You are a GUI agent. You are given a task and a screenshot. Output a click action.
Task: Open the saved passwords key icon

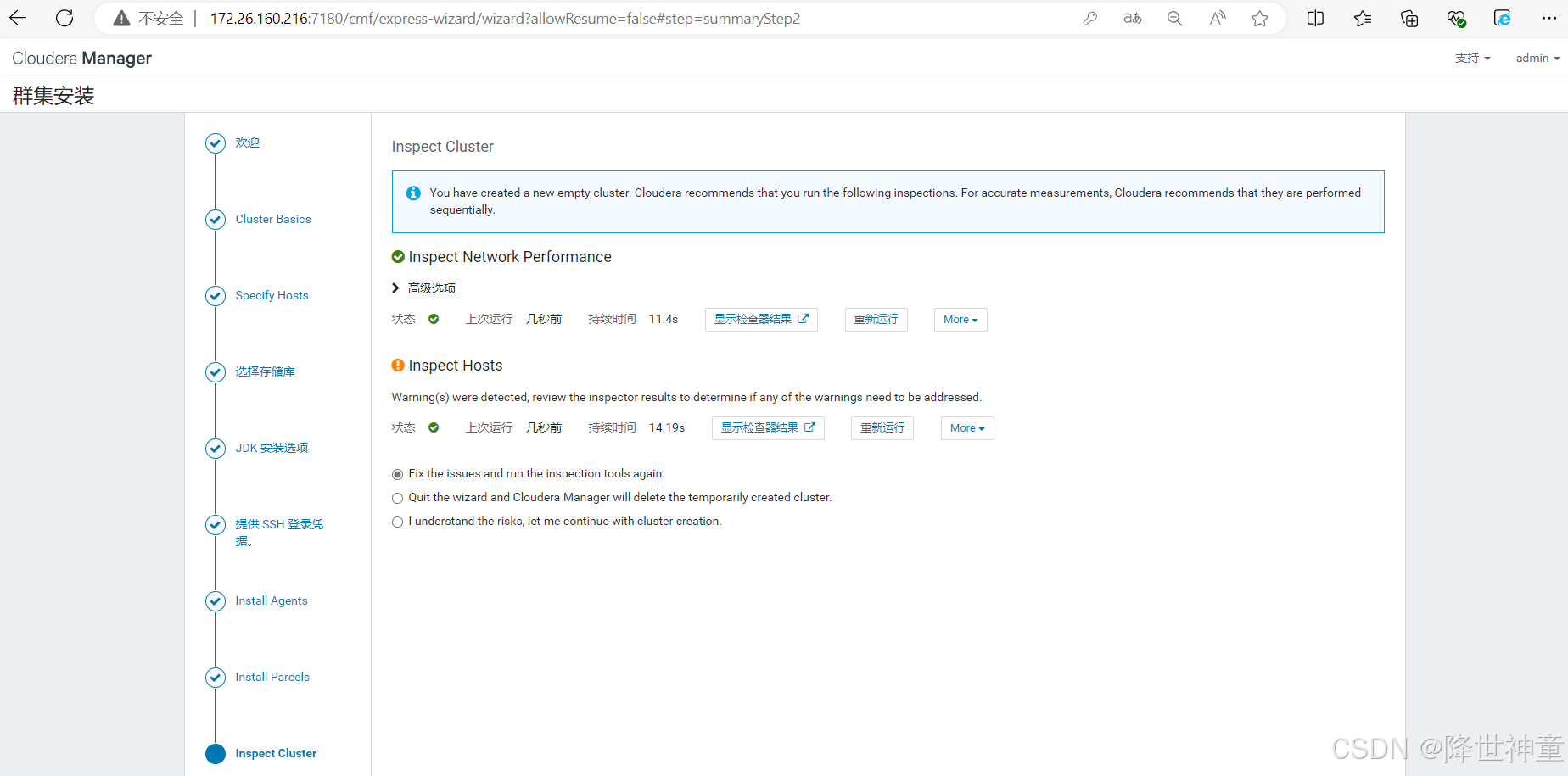point(1090,19)
